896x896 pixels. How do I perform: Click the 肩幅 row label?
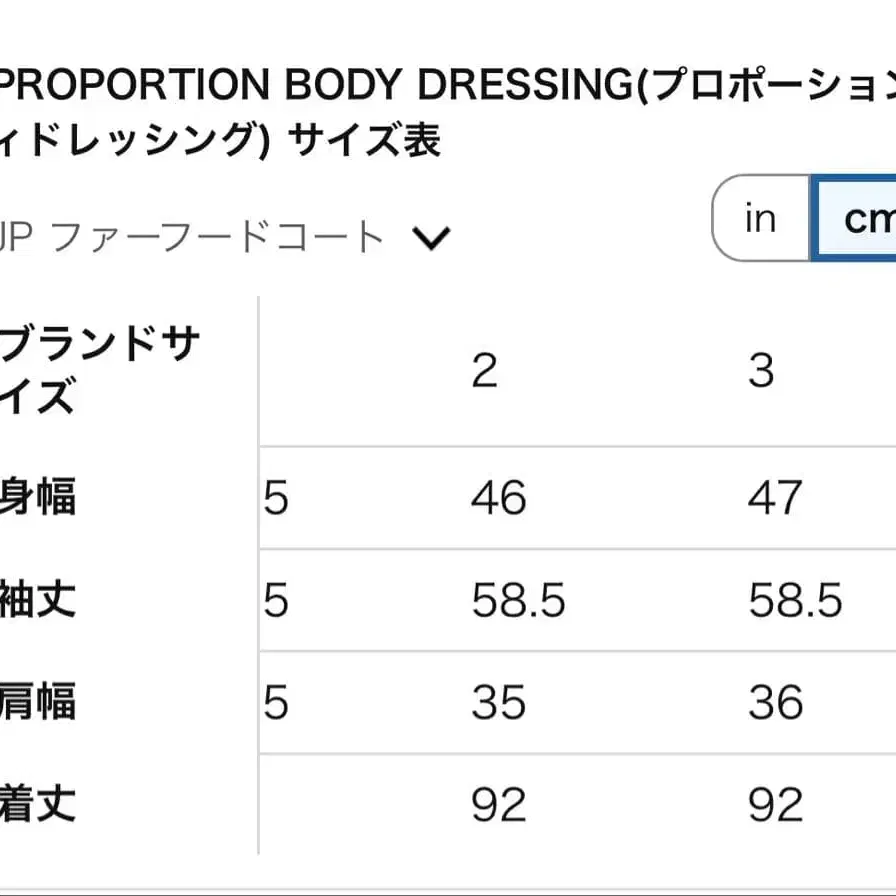point(38,701)
